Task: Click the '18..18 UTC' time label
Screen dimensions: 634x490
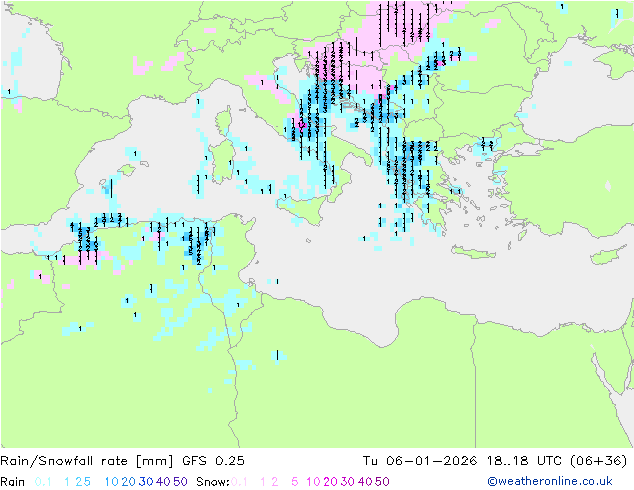Action: pos(524,461)
